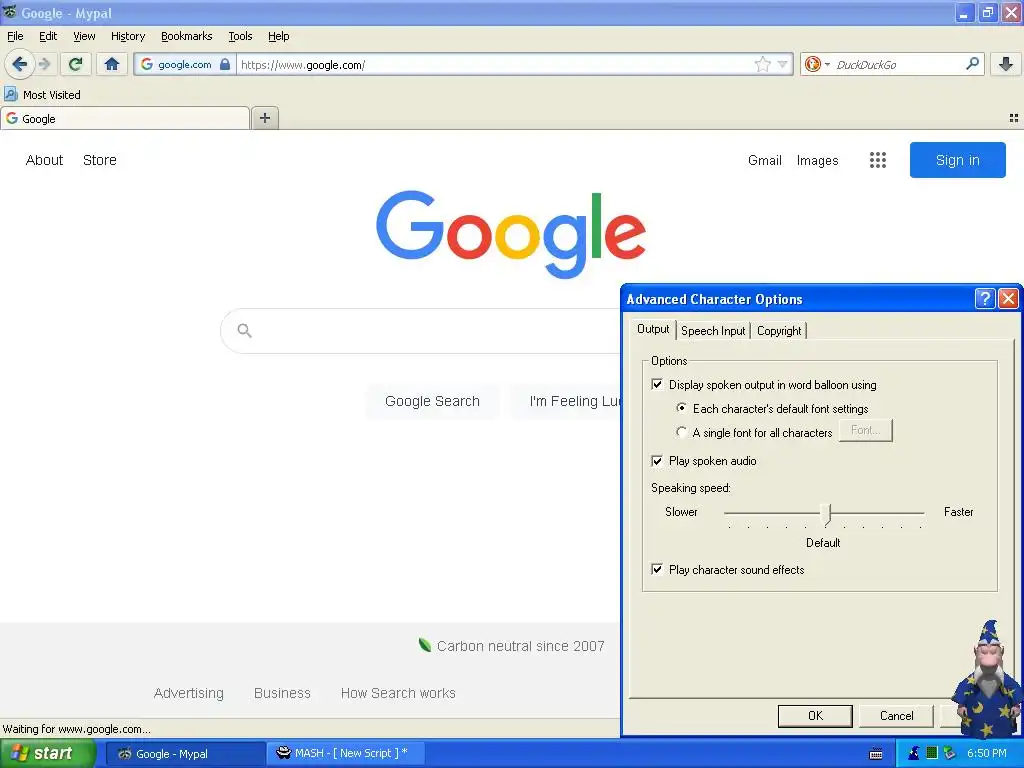Image resolution: width=1024 pixels, height=768 pixels.
Task: Click the Font... button
Action: coord(865,430)
